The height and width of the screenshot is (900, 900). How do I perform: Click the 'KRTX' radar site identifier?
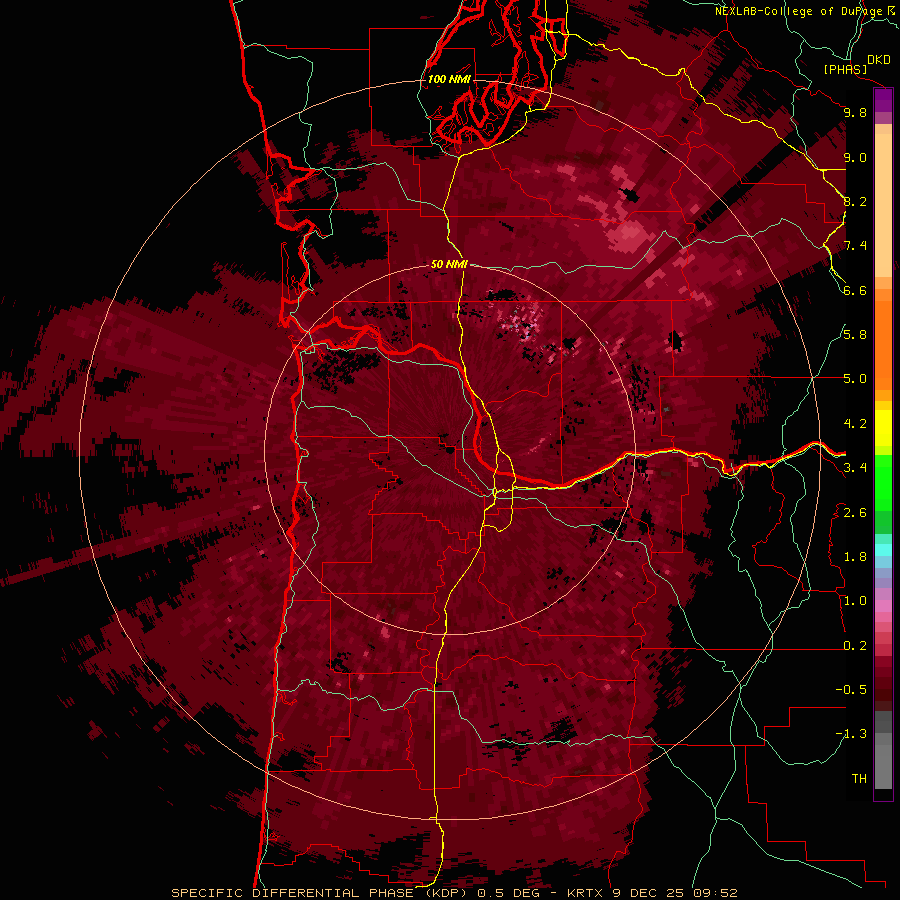click(x=584, y=893)
